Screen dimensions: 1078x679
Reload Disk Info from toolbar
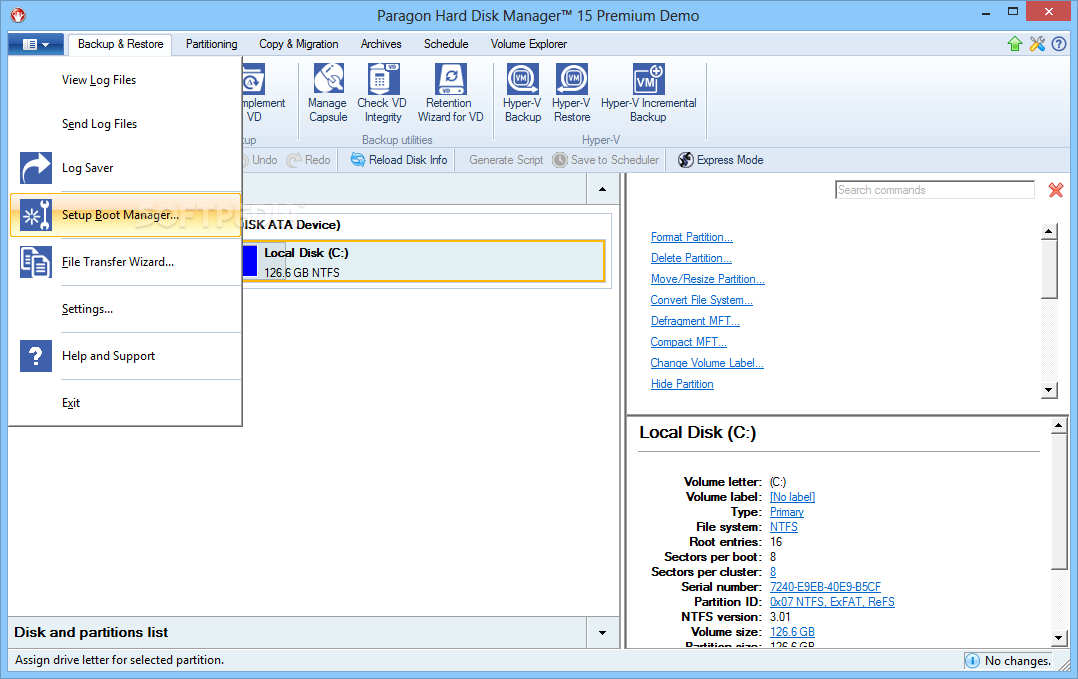399,160
